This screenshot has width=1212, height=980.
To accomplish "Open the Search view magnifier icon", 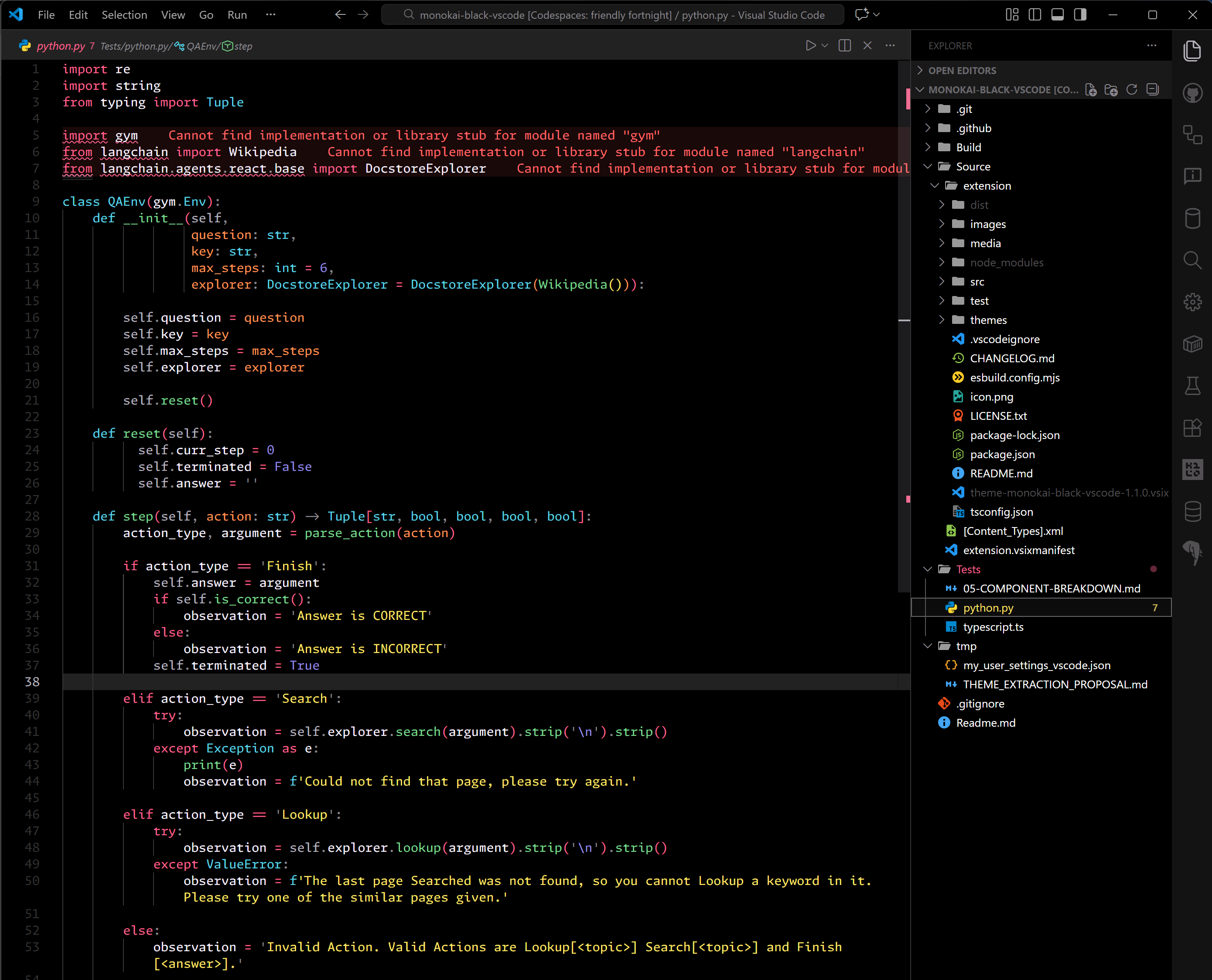I will click(1192, 260).
